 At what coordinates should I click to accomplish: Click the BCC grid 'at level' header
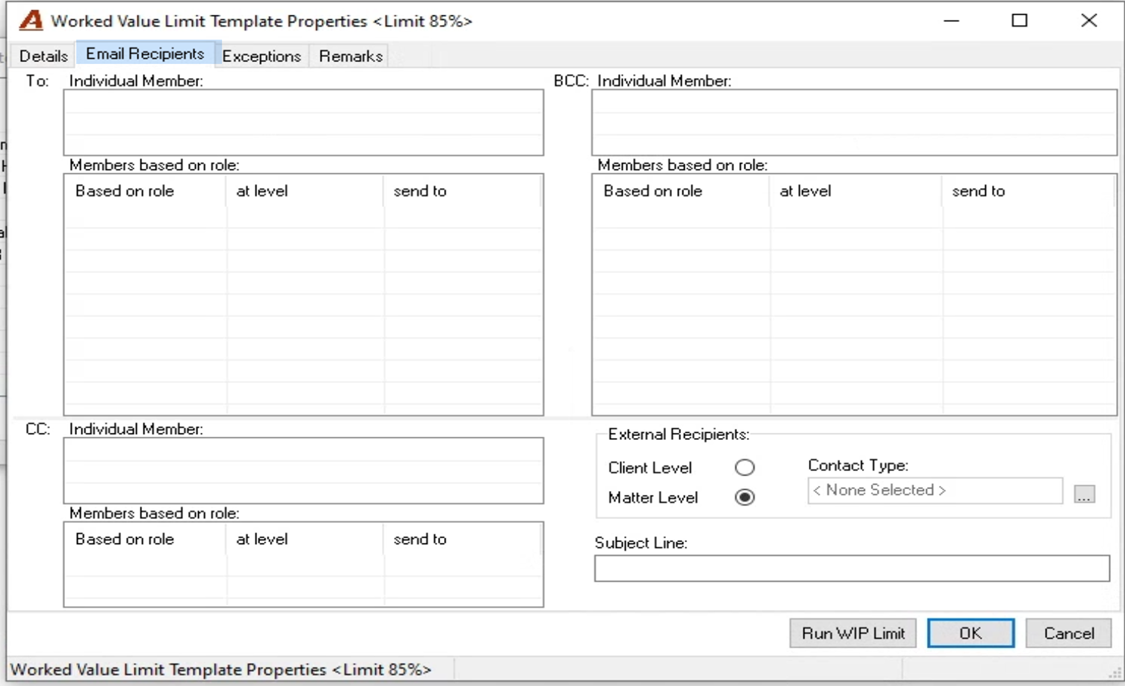click(857, 191)
